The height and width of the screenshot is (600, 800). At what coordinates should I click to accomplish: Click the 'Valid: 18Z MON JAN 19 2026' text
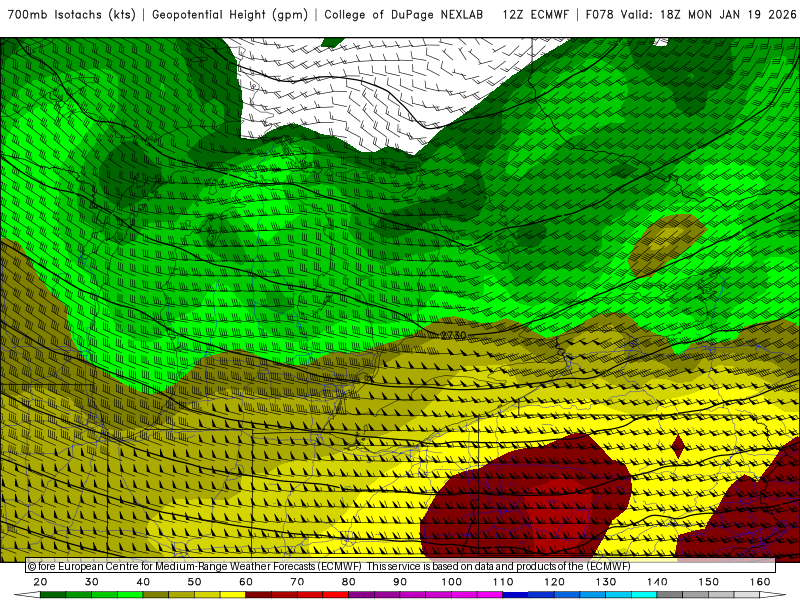pos(709,15)
